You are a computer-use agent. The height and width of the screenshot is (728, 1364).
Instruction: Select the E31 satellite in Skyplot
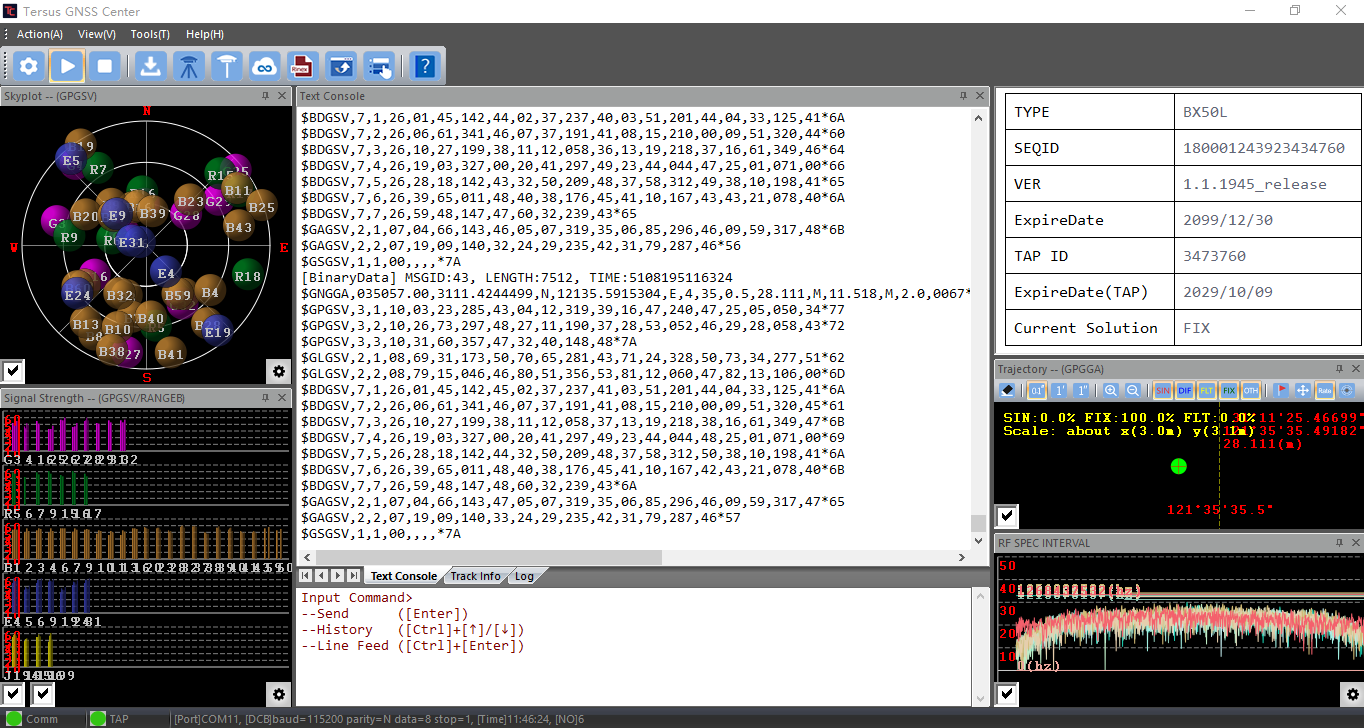click(132, 242)
